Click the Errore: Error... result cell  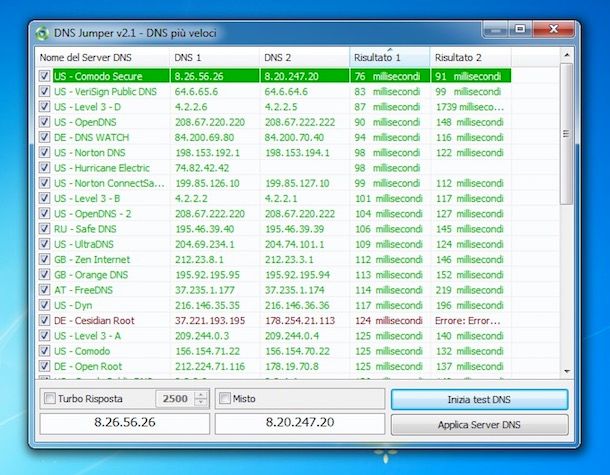coord(468,321)
